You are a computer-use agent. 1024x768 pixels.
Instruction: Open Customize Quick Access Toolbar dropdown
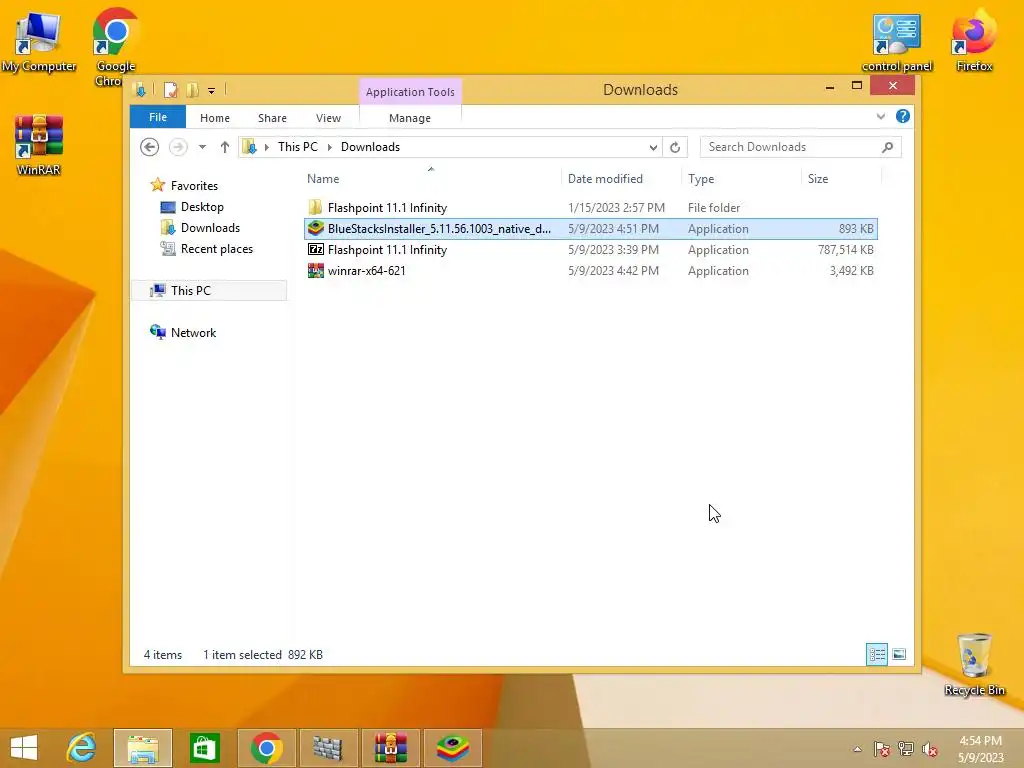(212, 91)
